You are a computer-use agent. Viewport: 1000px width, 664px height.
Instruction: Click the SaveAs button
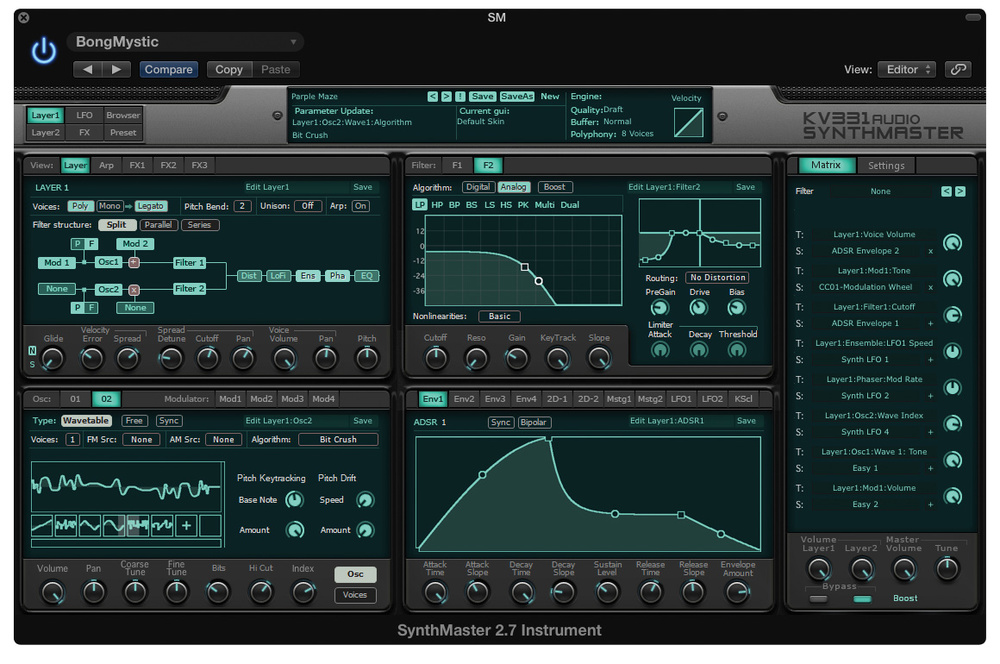coord(514,96)
